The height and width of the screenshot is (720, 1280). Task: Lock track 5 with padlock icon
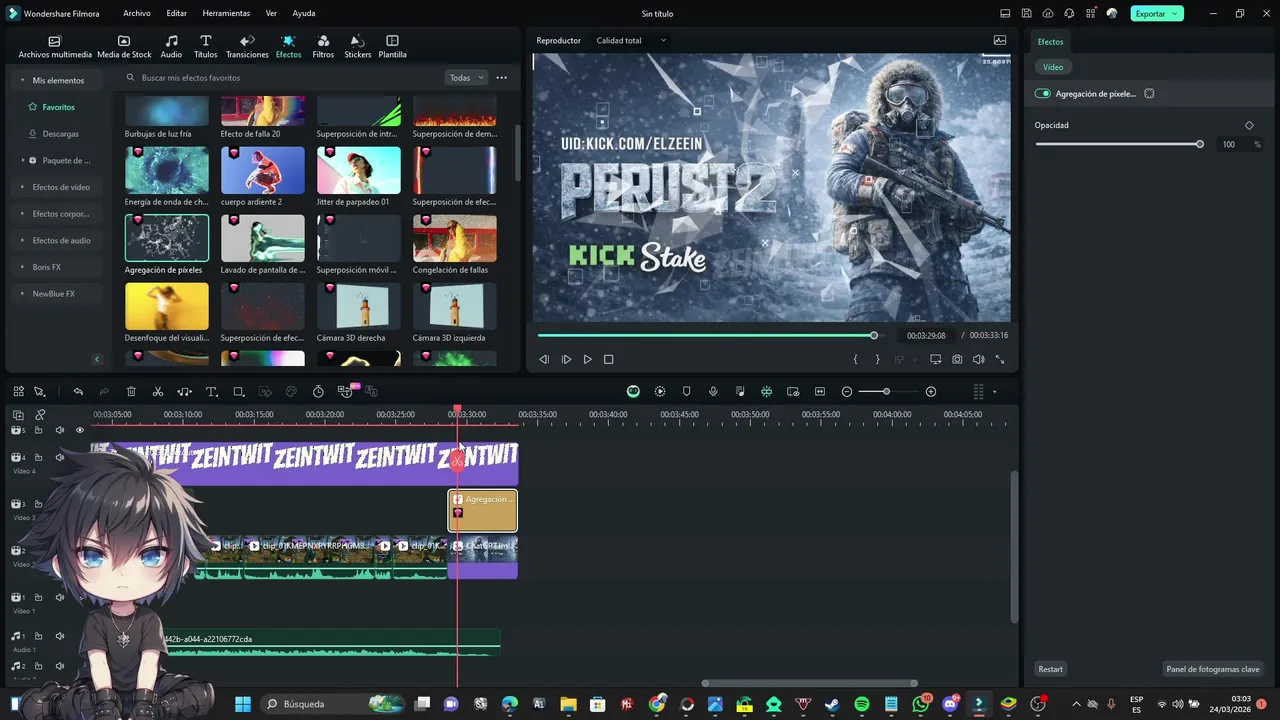(x=38, y=430)
